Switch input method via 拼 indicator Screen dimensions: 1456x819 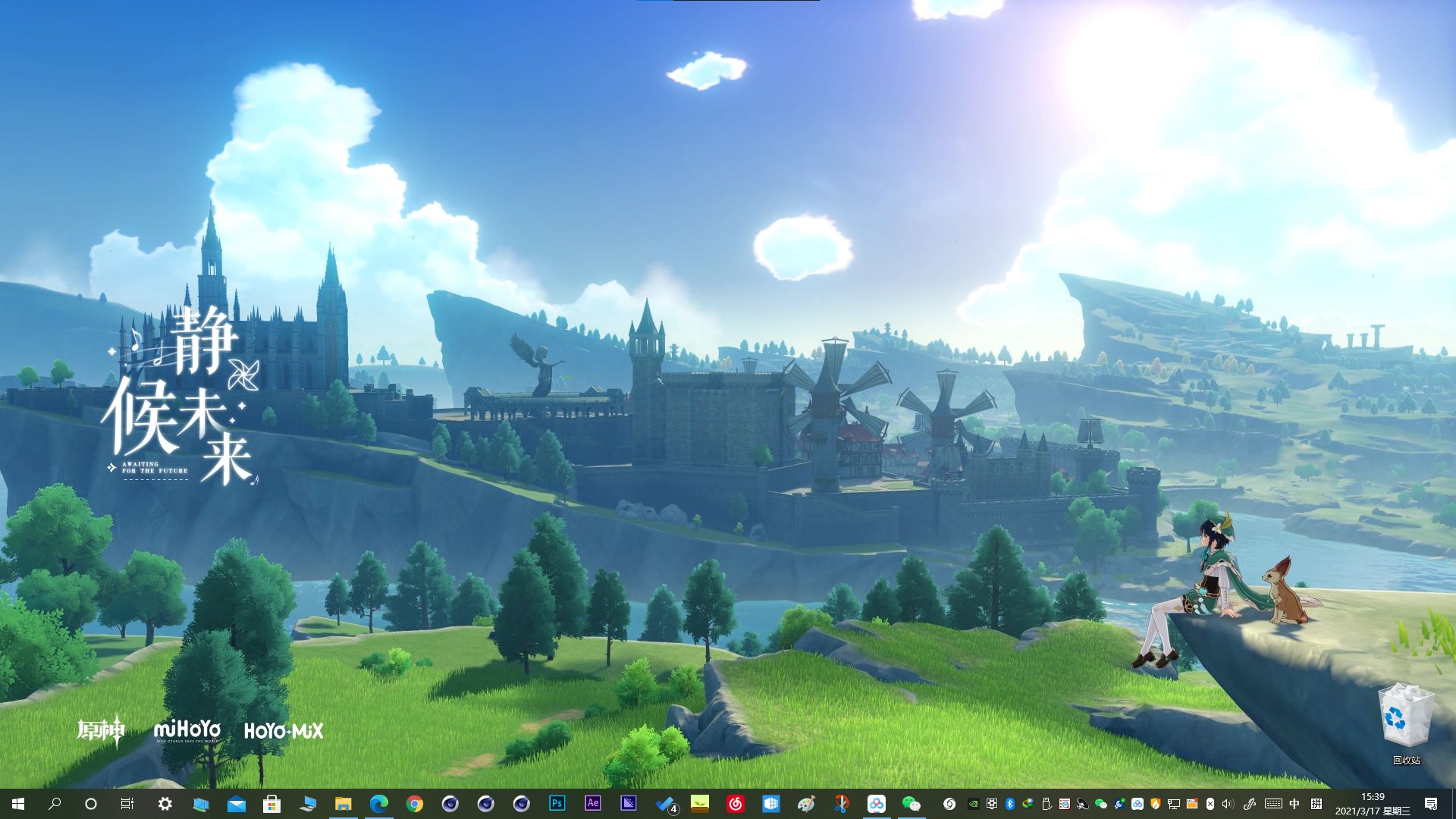coord(1316,804)
